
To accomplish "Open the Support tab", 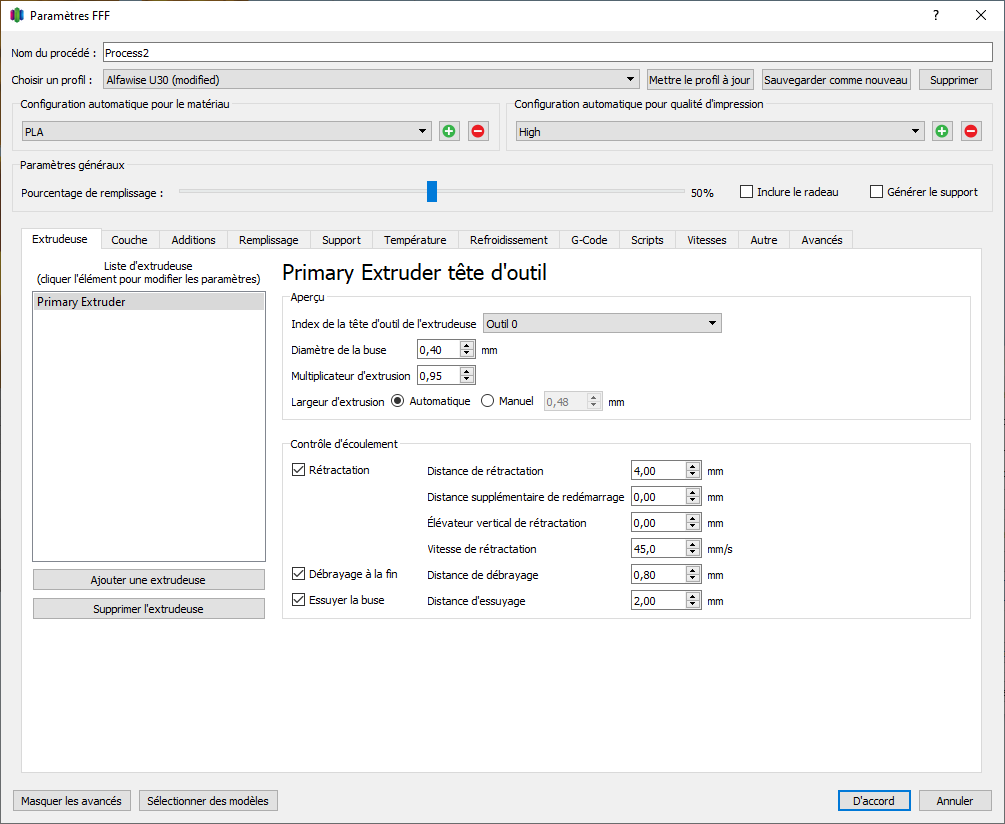I will (341, 240).
